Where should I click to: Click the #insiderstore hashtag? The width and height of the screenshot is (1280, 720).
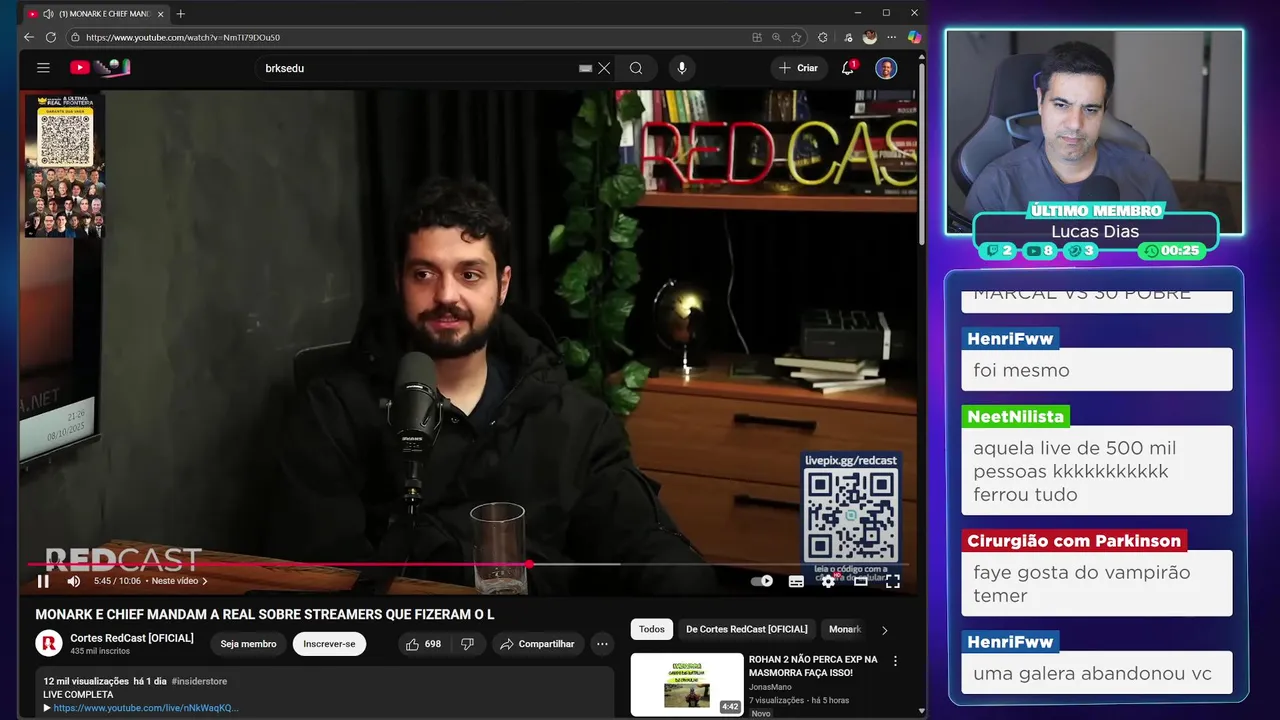pos(199,681)
